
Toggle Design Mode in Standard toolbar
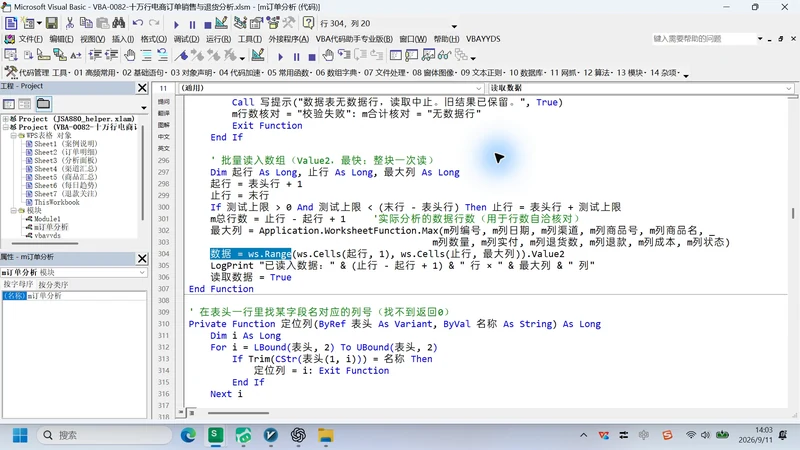click(x=221, y=23)
